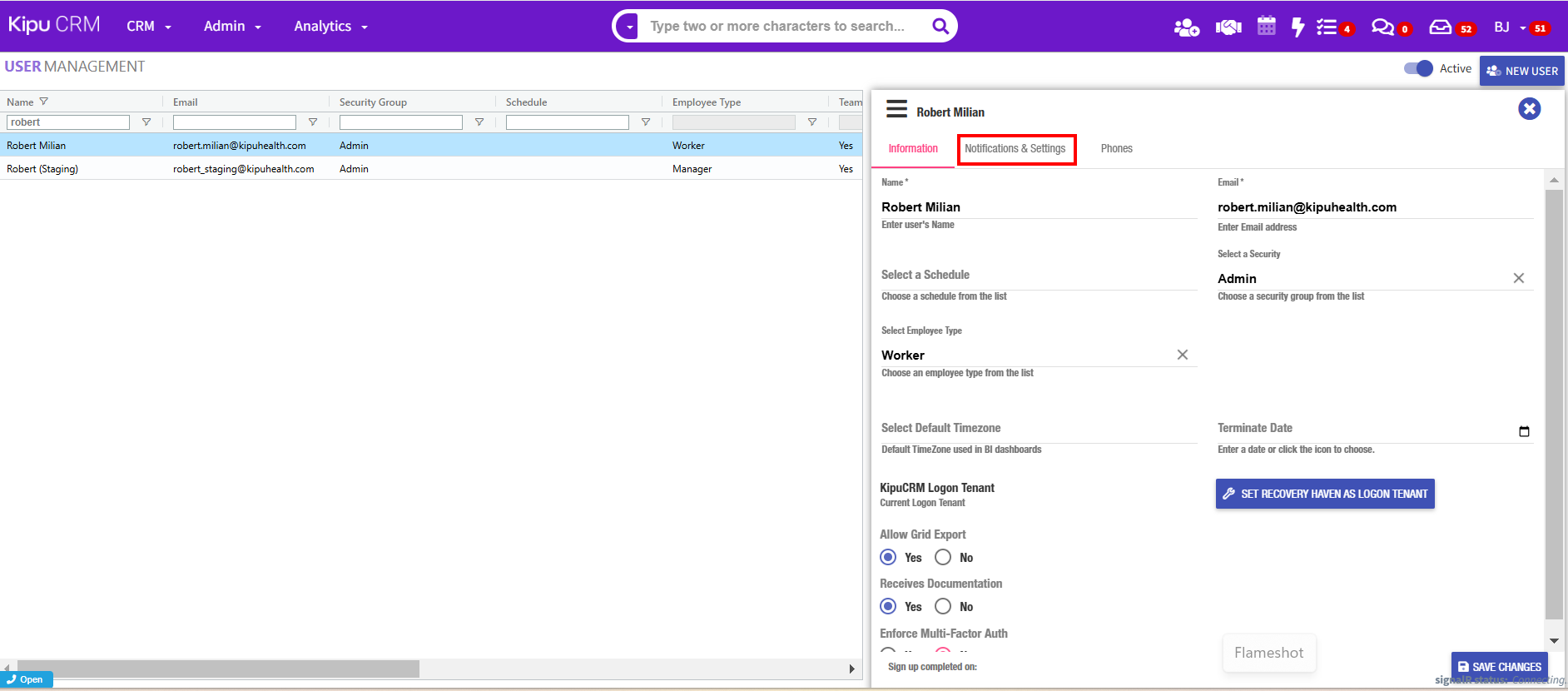1568x691 pixels.
Task: Open the inbox tray icon
Action: 1440,27
